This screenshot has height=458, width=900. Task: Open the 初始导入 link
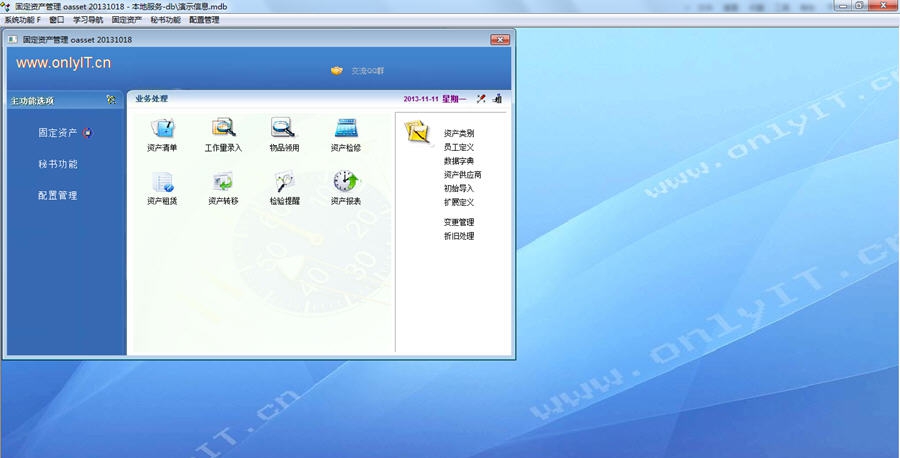[459, 188]
